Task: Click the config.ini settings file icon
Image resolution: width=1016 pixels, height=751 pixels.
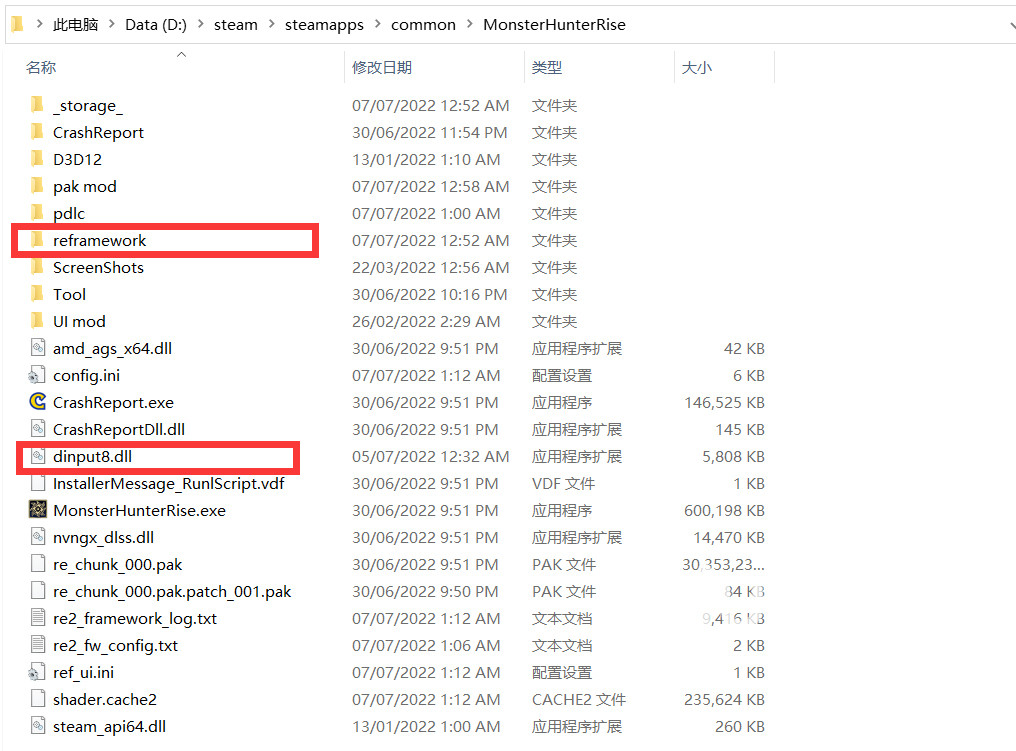Action: coord(38,375)
